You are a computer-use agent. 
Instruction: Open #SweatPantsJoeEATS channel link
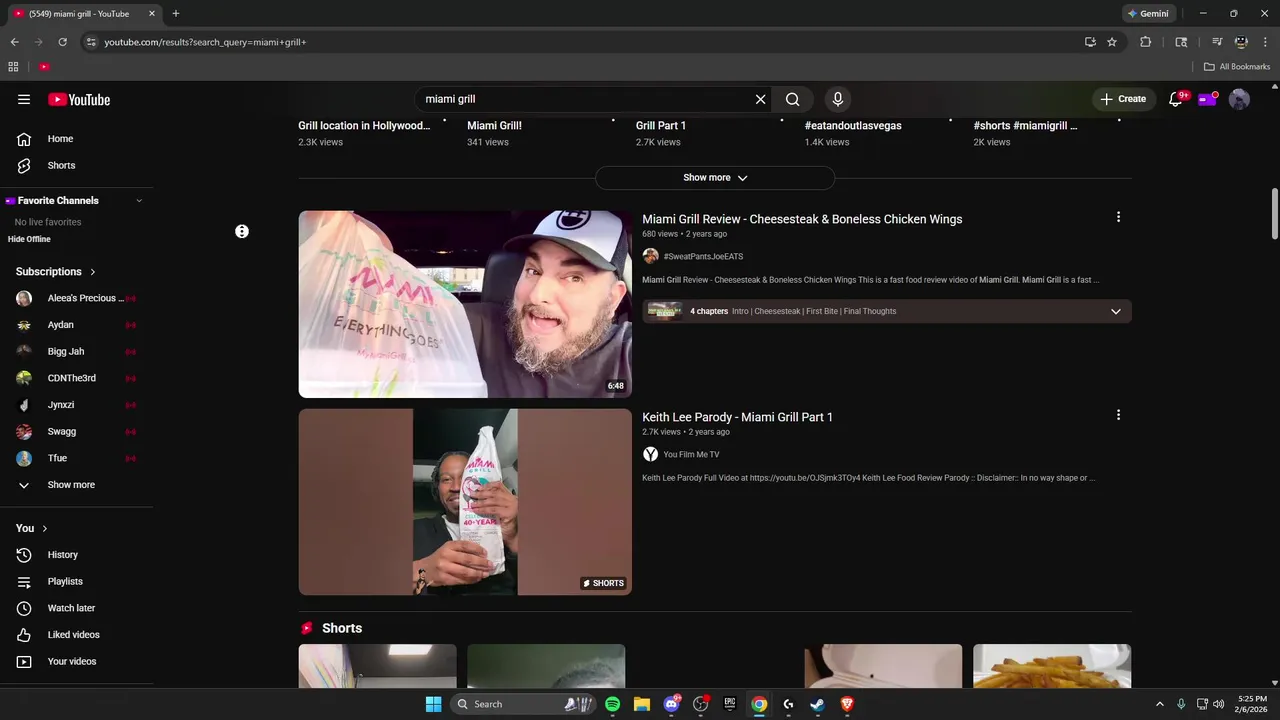pos(703,256)
